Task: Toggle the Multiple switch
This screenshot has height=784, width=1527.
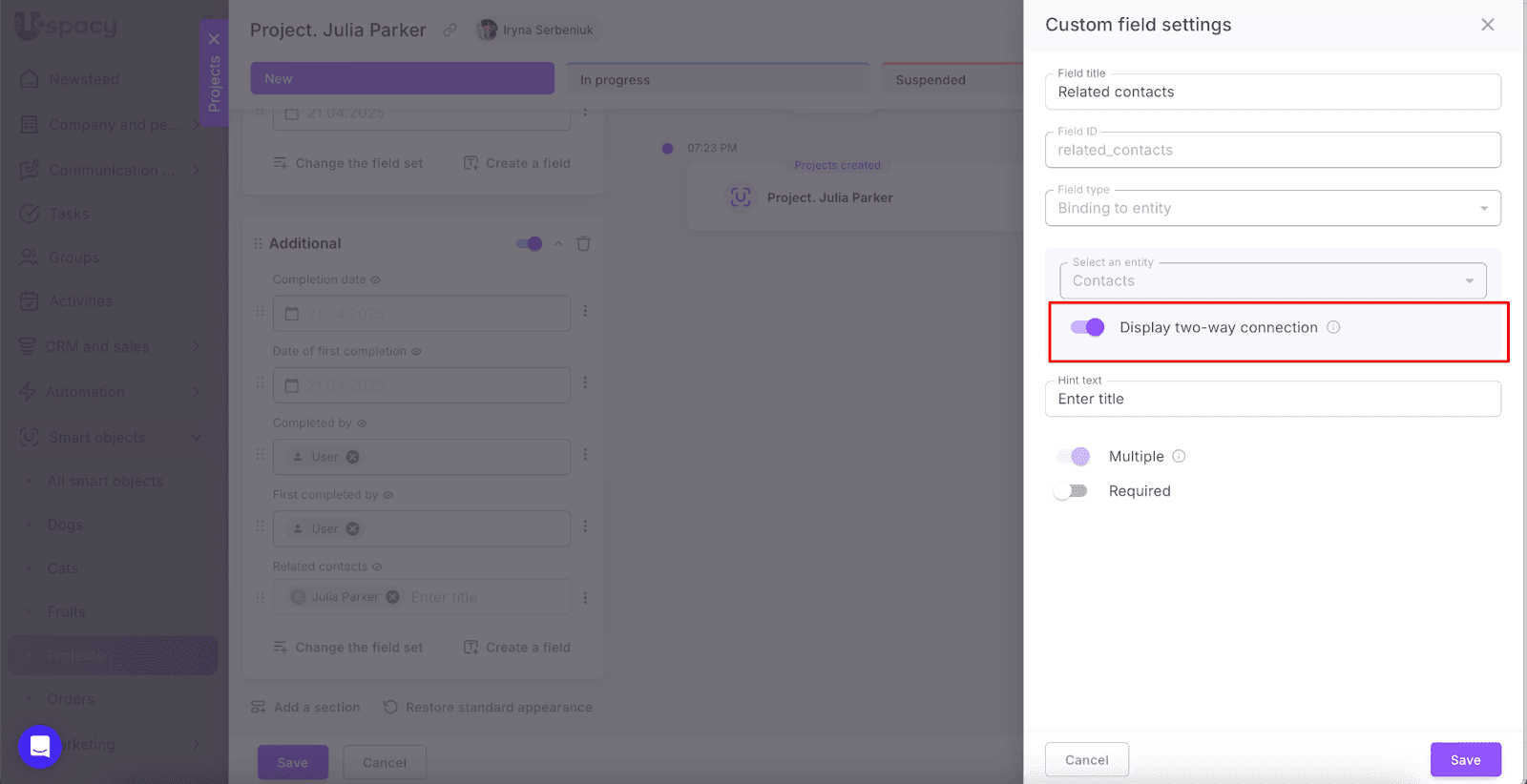Action: tap(1073, 456)
